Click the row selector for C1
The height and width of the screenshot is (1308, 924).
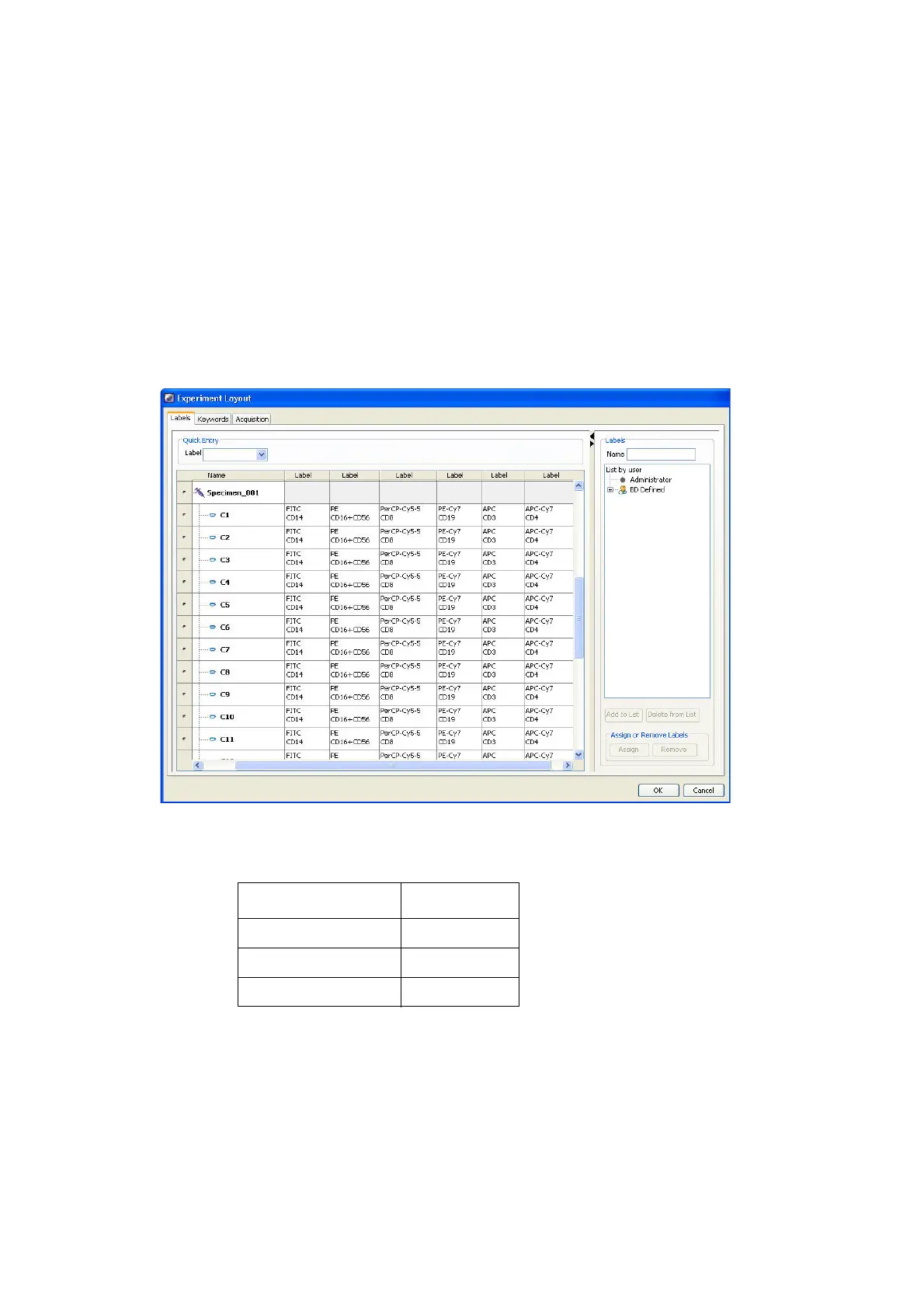[184, 515]
